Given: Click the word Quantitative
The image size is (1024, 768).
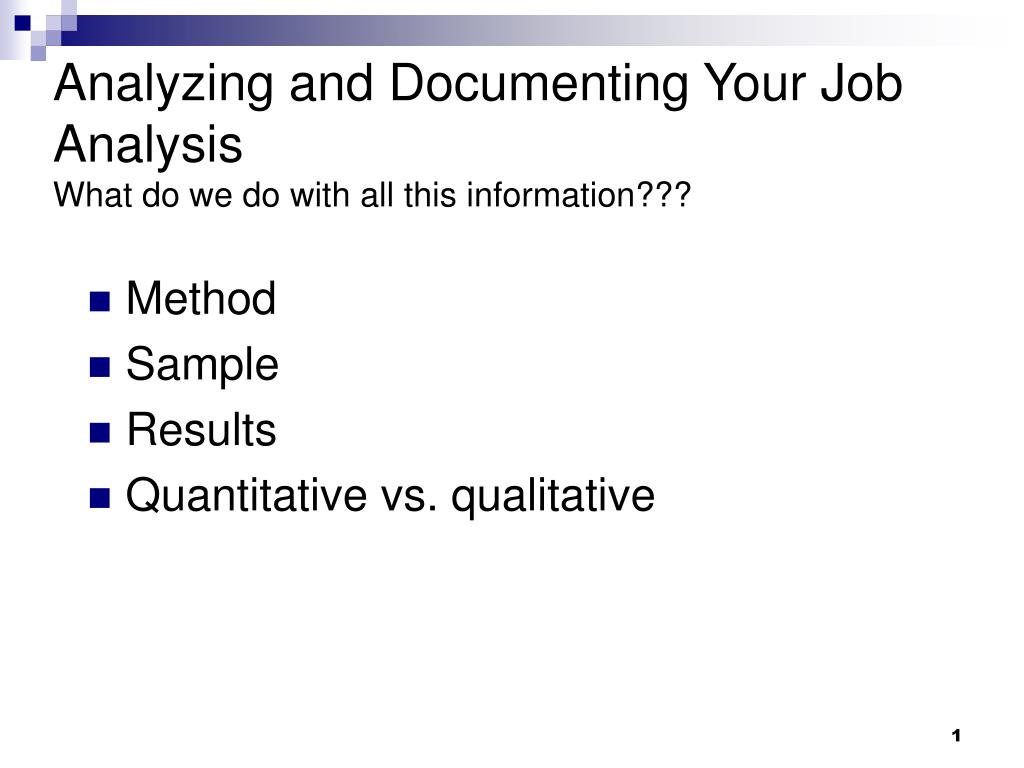Looking at the screenshot, I should 247,495.
